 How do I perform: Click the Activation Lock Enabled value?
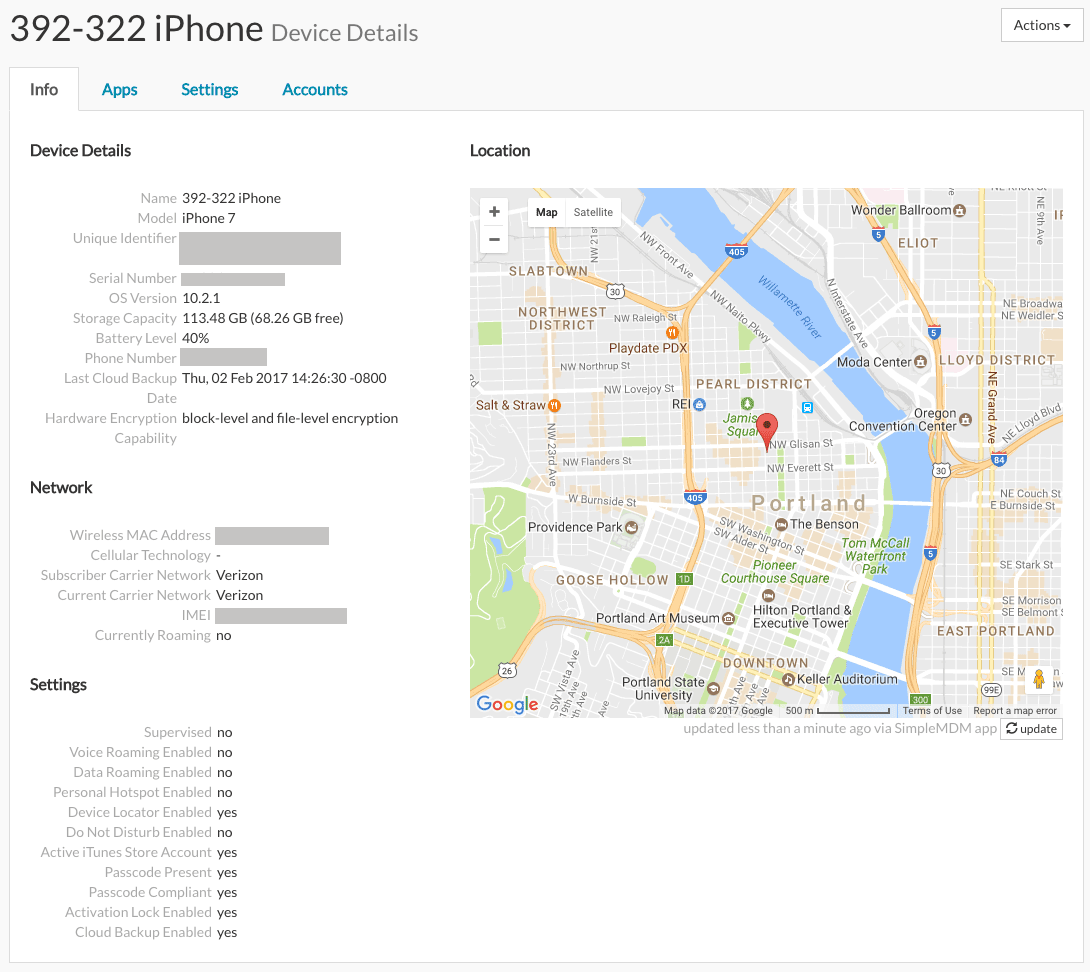(x=227, y=913)
